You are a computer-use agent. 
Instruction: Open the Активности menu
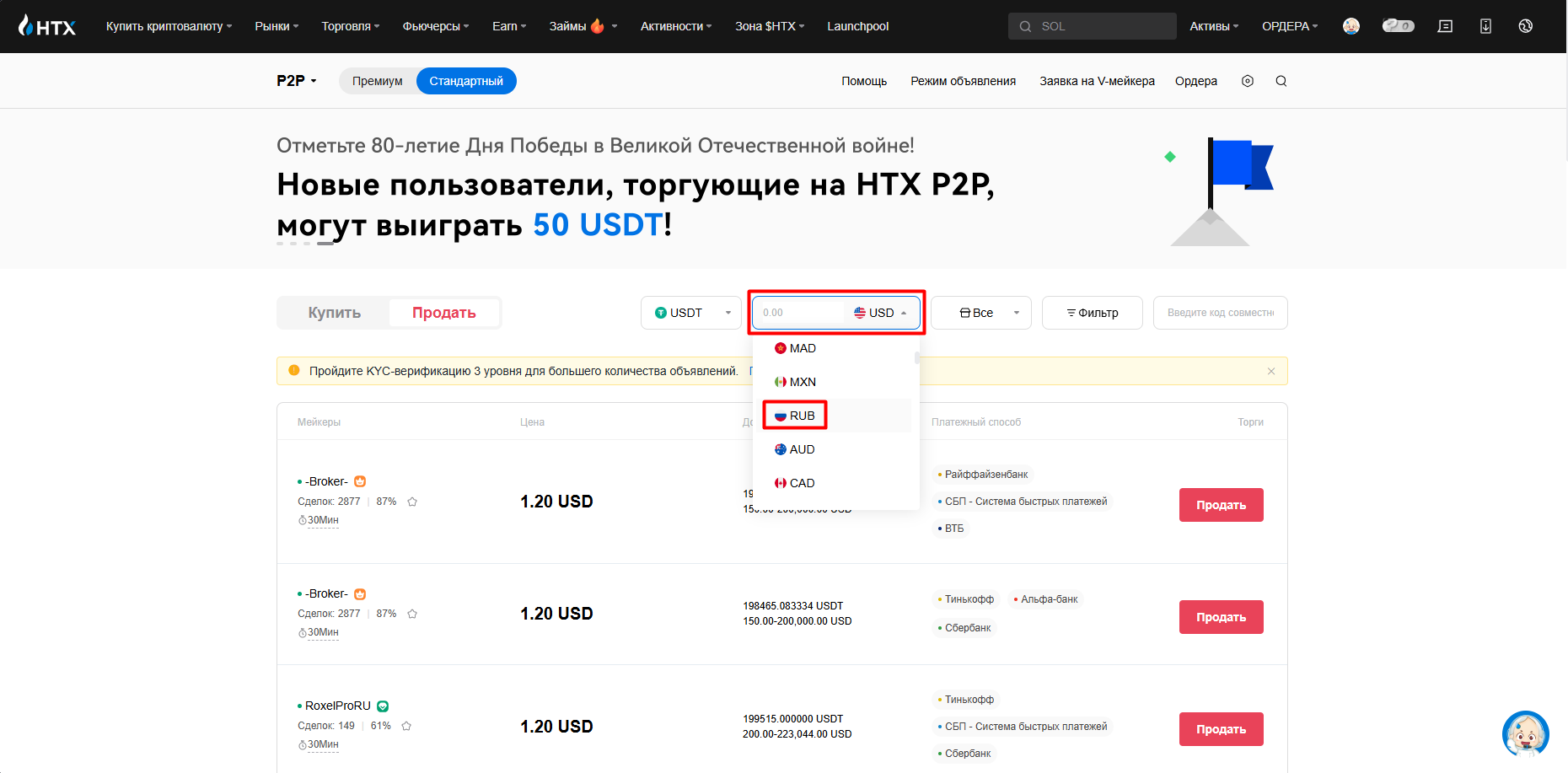coord(676,26)
